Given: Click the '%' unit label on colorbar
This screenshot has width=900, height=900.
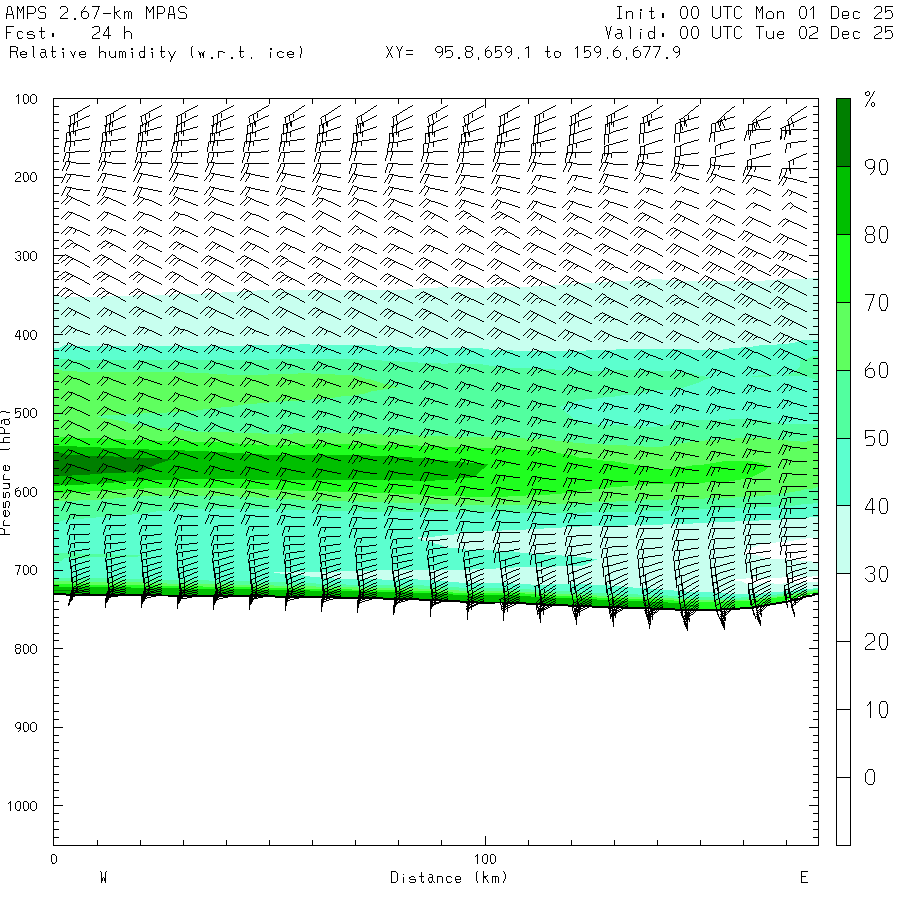Looking at the screenshot, I should pos(870,100).
